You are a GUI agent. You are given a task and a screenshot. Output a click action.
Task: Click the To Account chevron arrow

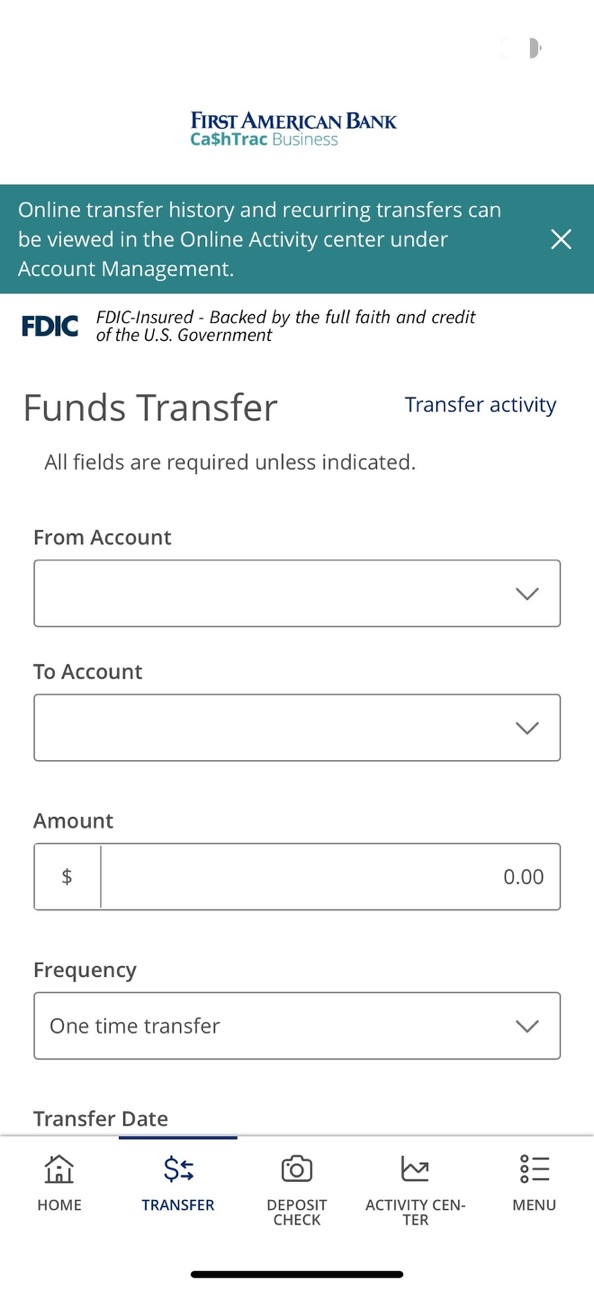click(527, 728)
